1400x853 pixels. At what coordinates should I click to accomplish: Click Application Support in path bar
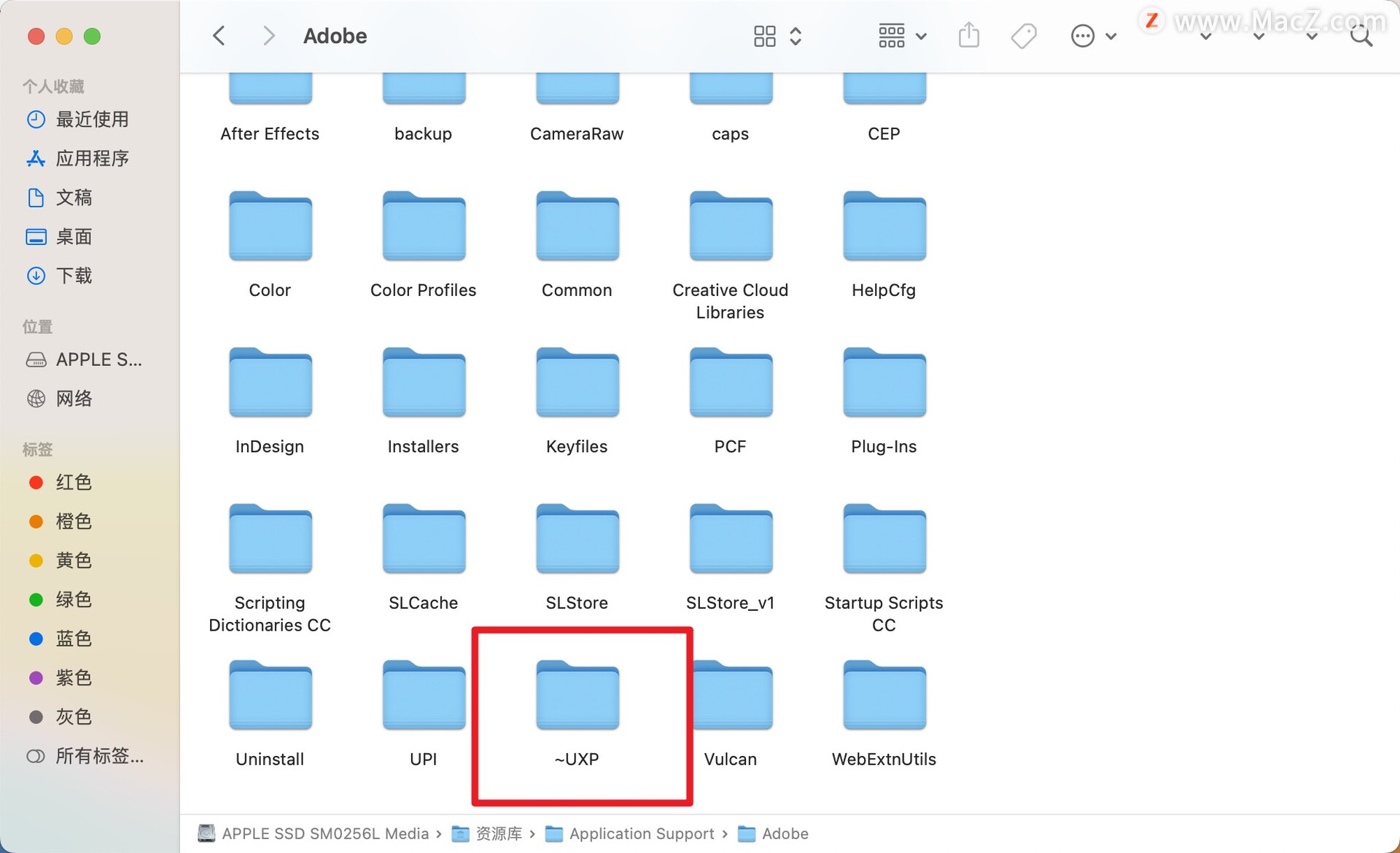(x=630, y=833)
